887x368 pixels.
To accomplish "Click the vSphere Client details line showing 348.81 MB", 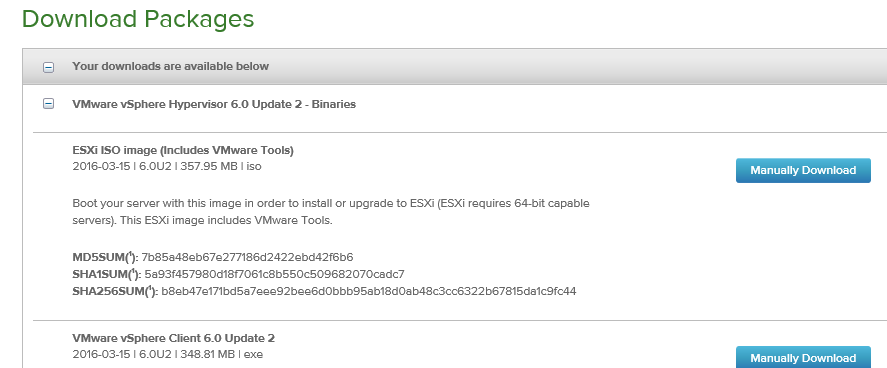I will tap(167, 354).
